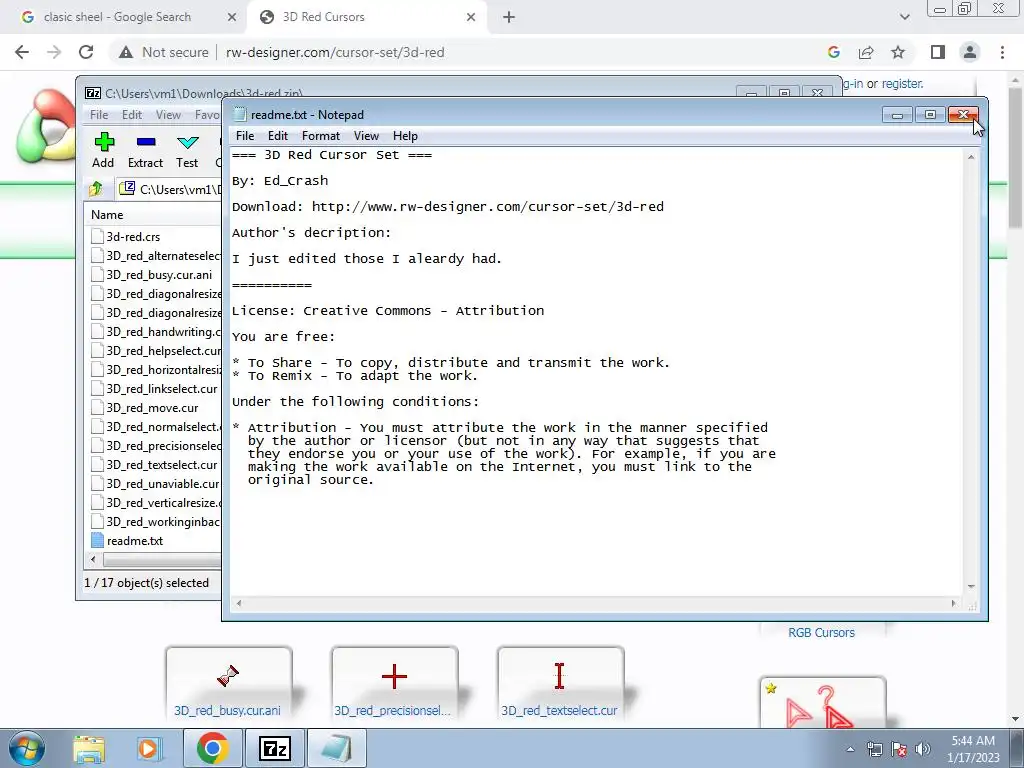This screenshot has height=768, width=1024.
Task: Click Notepad vertical scrollbar down arrow
Action: pyautogui.click(x=971, y=586)
